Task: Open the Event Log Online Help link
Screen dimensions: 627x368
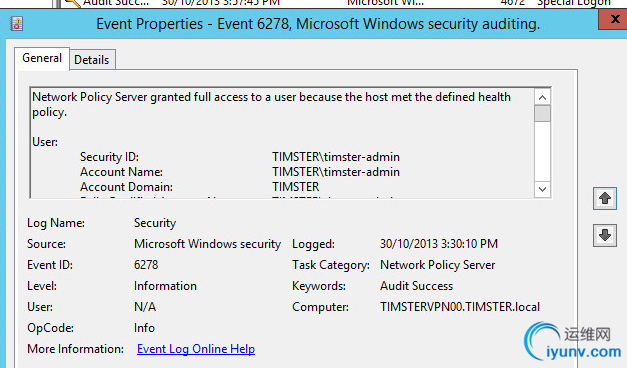Action: pos(196,349)
